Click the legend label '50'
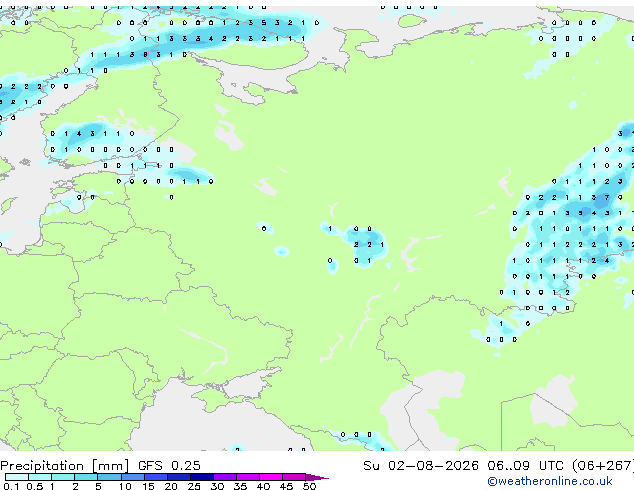Viewport: 634px width, 490px height. (309, 486)
